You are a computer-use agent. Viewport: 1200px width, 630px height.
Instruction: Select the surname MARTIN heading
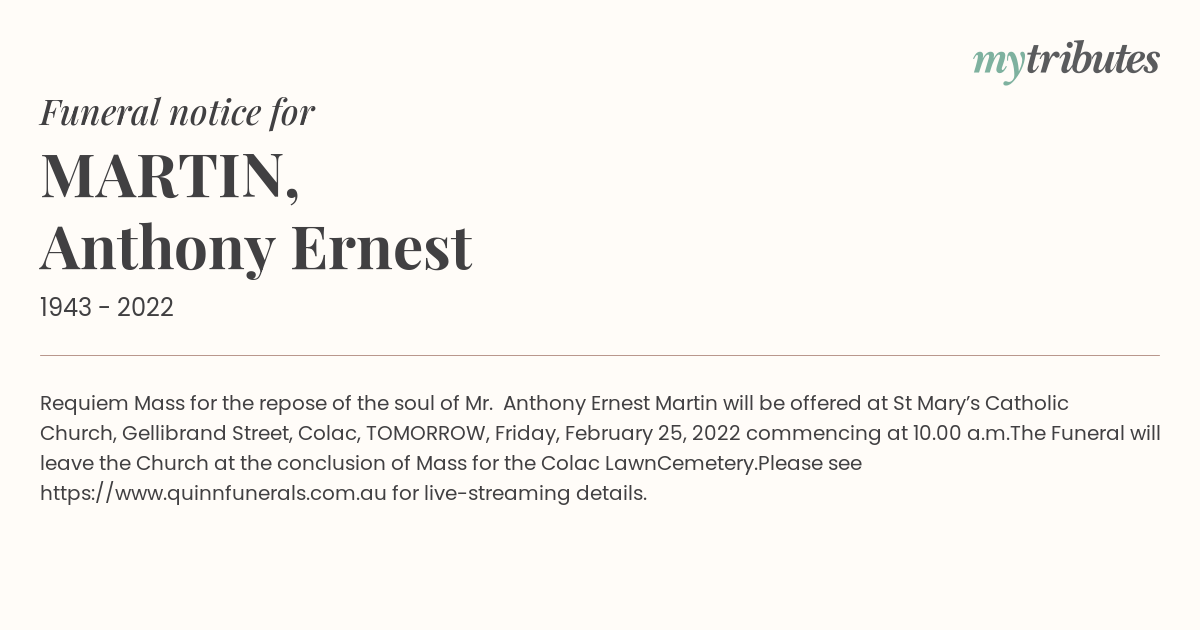pos(170,175)
